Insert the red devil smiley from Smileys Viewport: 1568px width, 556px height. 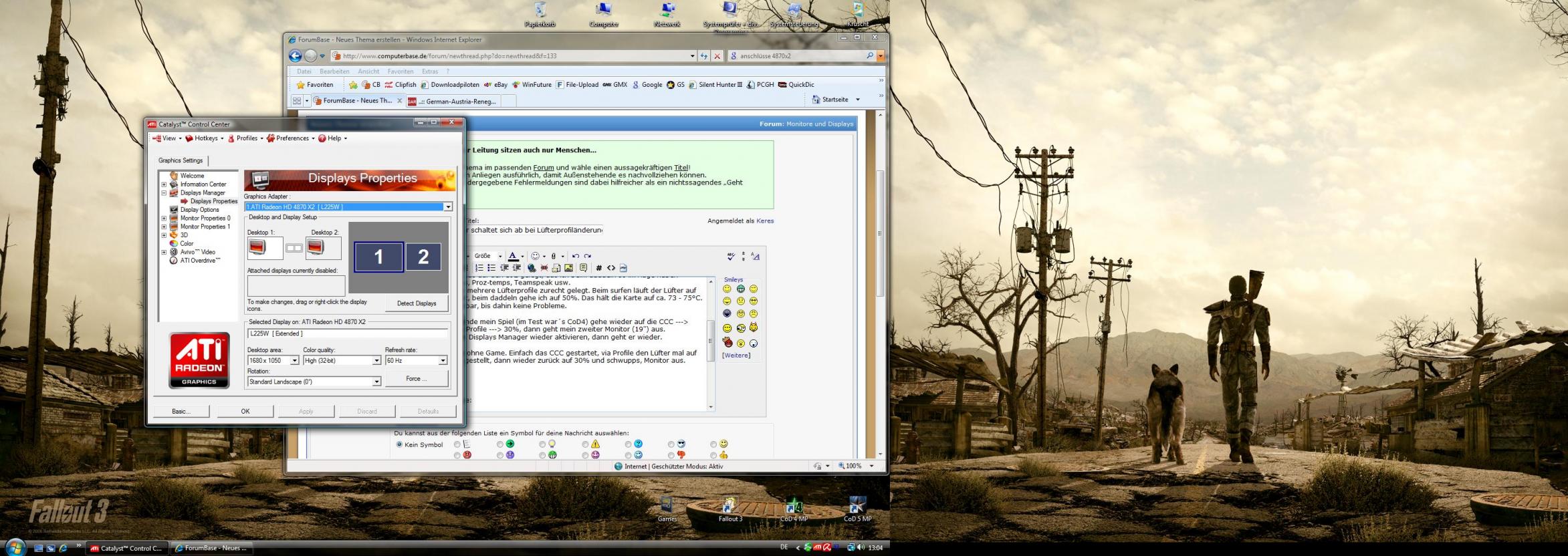[x=727, y=343]
